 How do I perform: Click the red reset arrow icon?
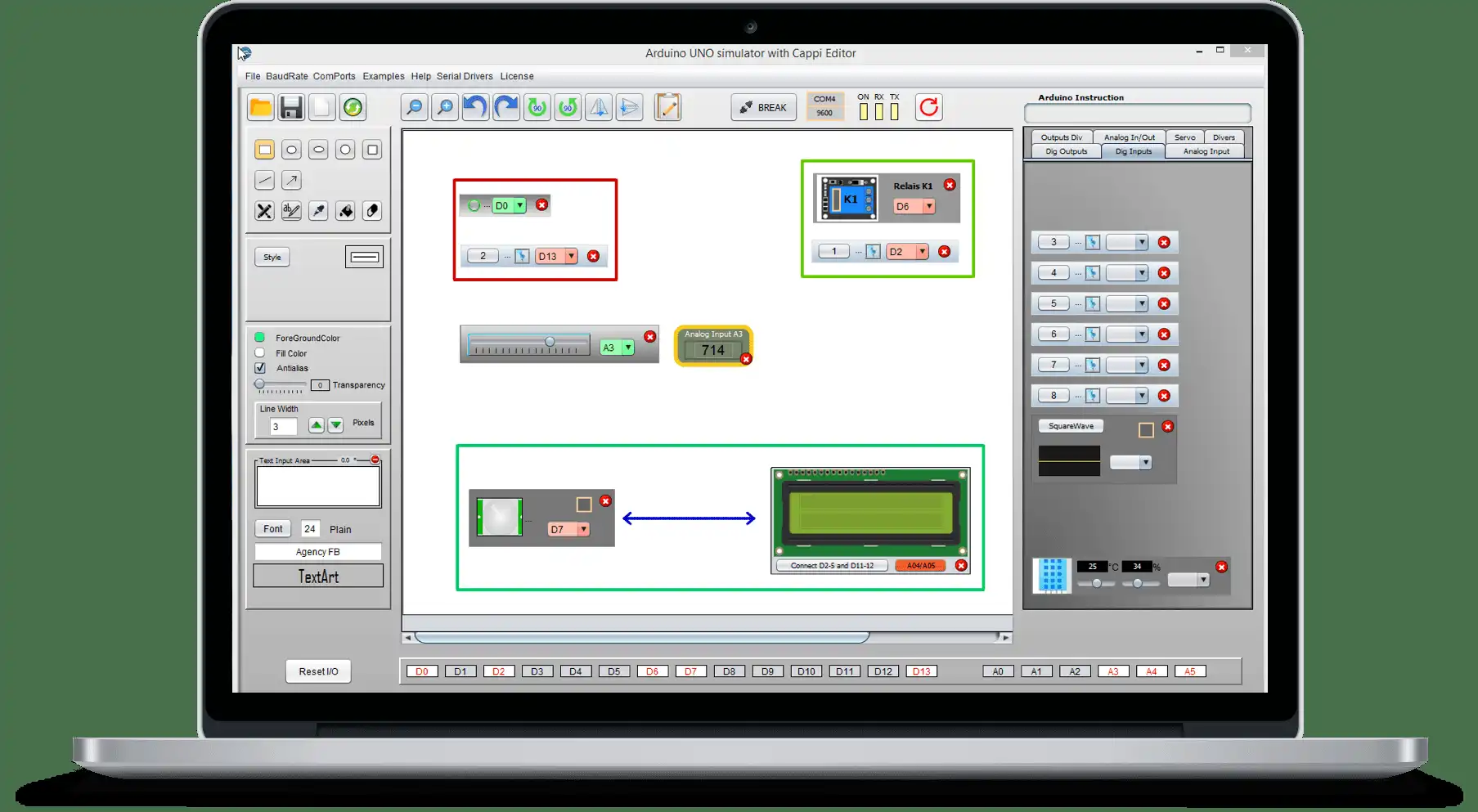tap(928, 107)
